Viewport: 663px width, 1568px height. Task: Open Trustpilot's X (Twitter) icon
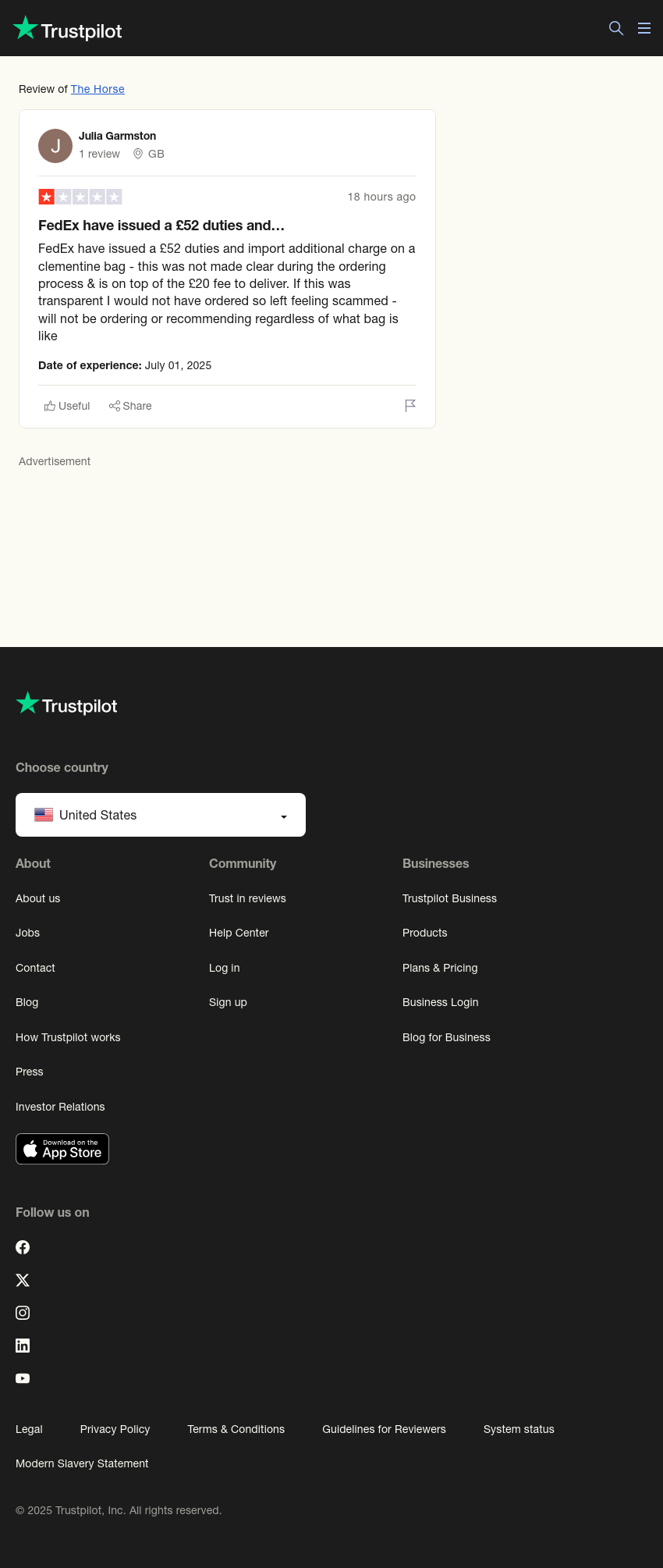23,1280
